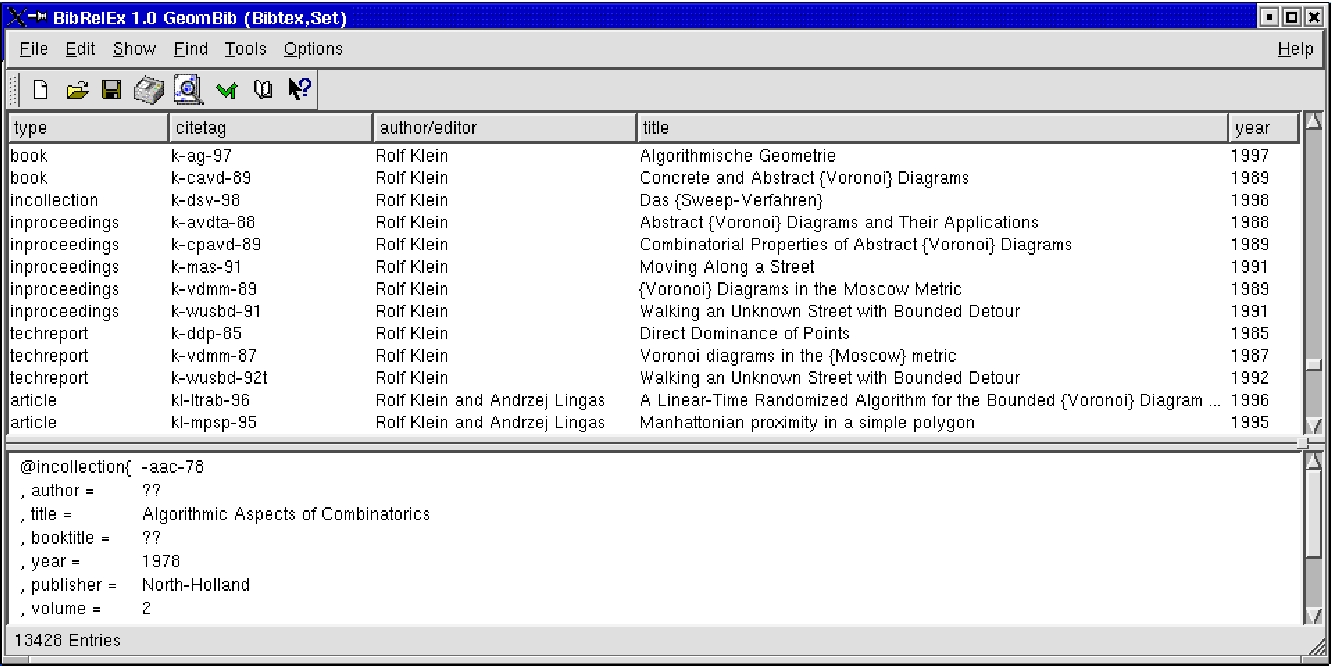Click the '@incollection{' line in details
Screen dimensions: 1332x666
[112, 467]
